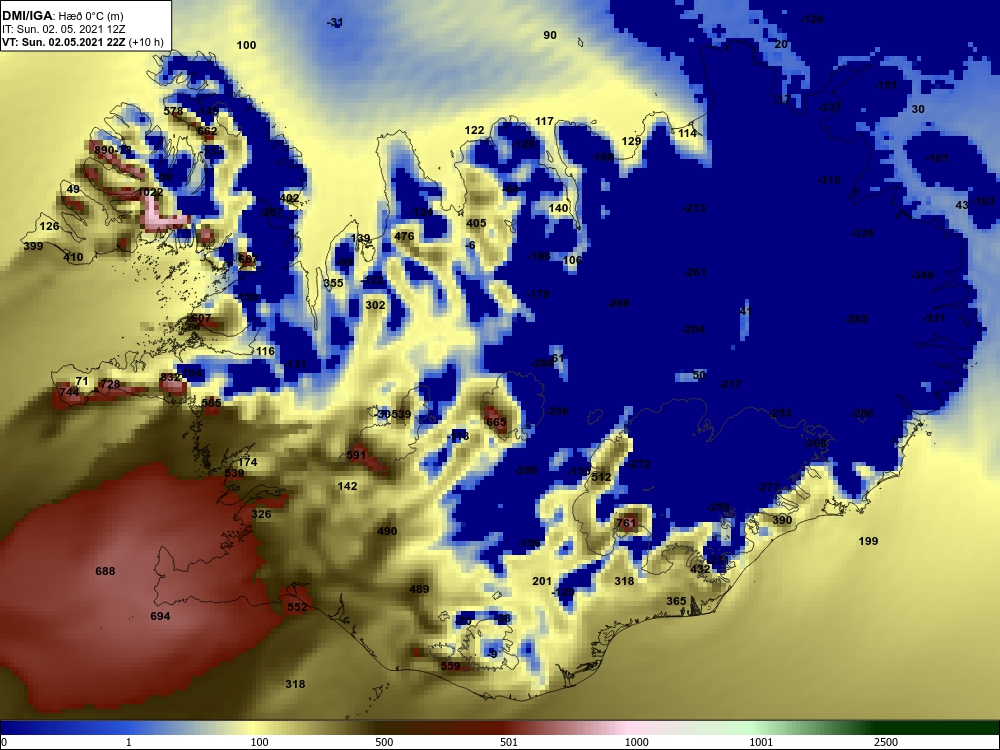
Task: Select the '688' value in the red area
Action: [x=105, y=571]
